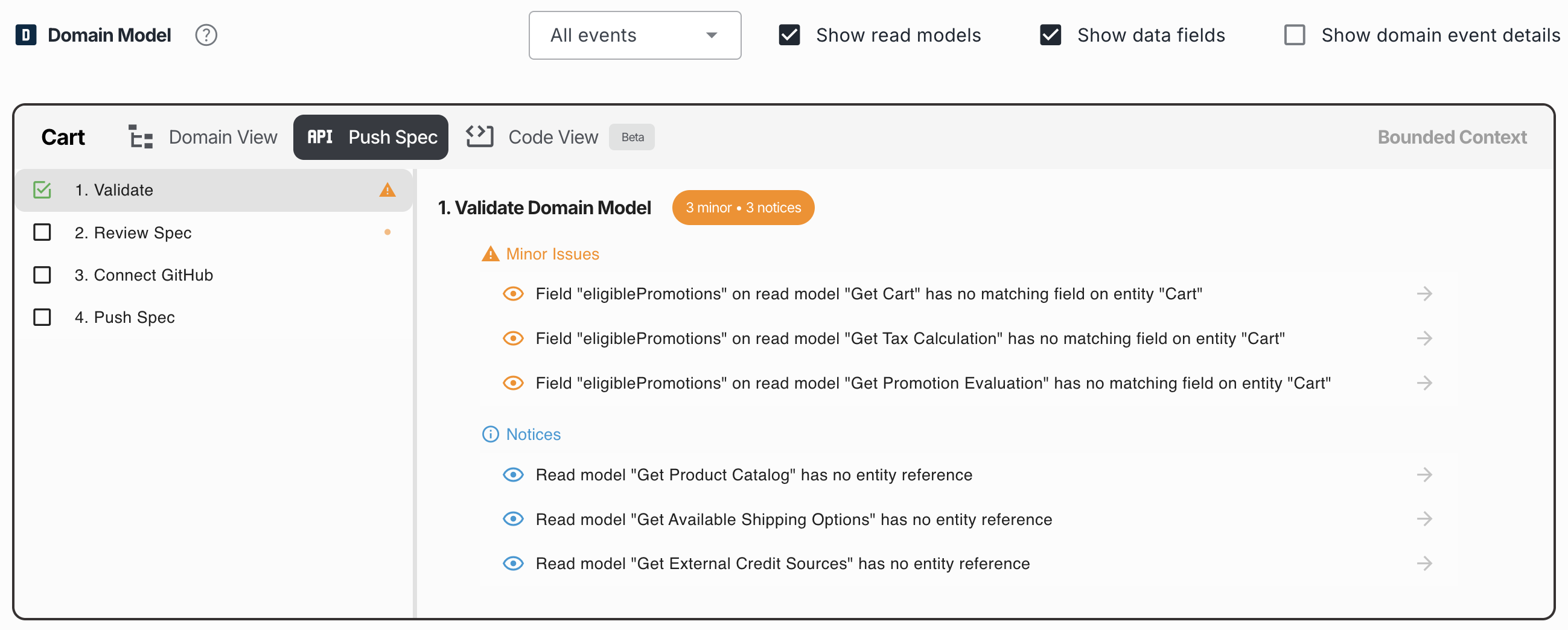Click the Domain Model help question-mark icon
The image size is (1568, 630).
pyautogui.click(x=206, y=36)
